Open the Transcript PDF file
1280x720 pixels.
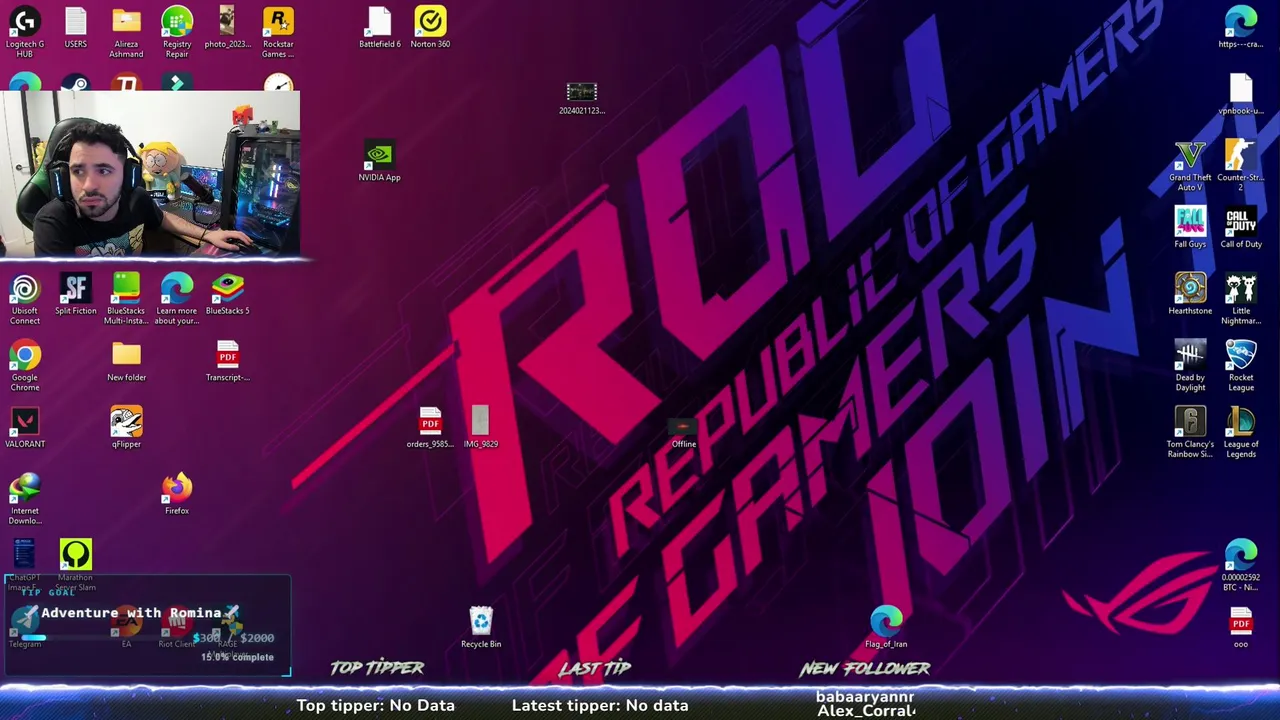point(227,361)
